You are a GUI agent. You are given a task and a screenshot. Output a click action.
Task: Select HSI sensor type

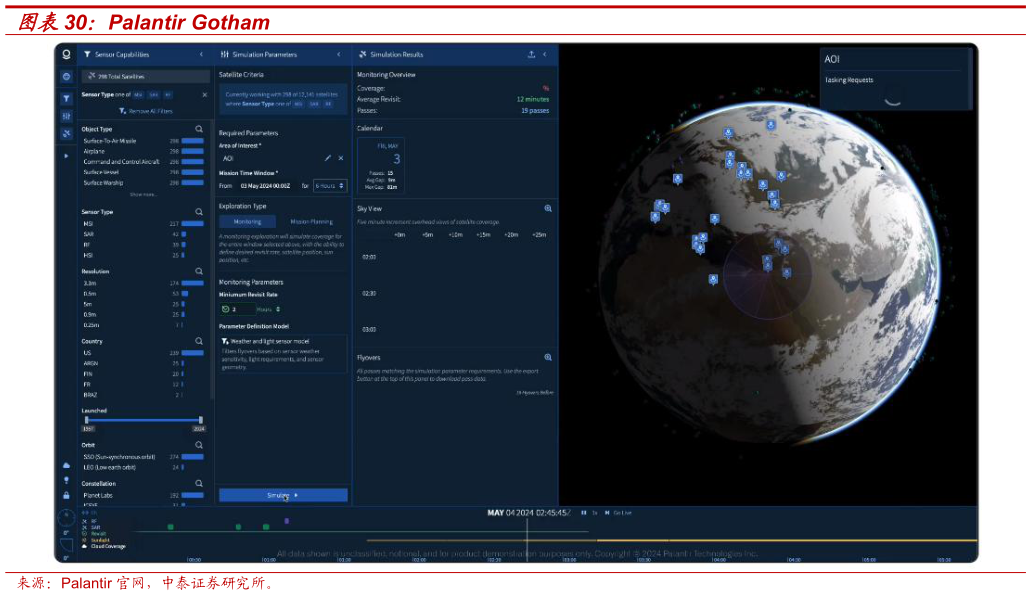click(x=143, y=255)
